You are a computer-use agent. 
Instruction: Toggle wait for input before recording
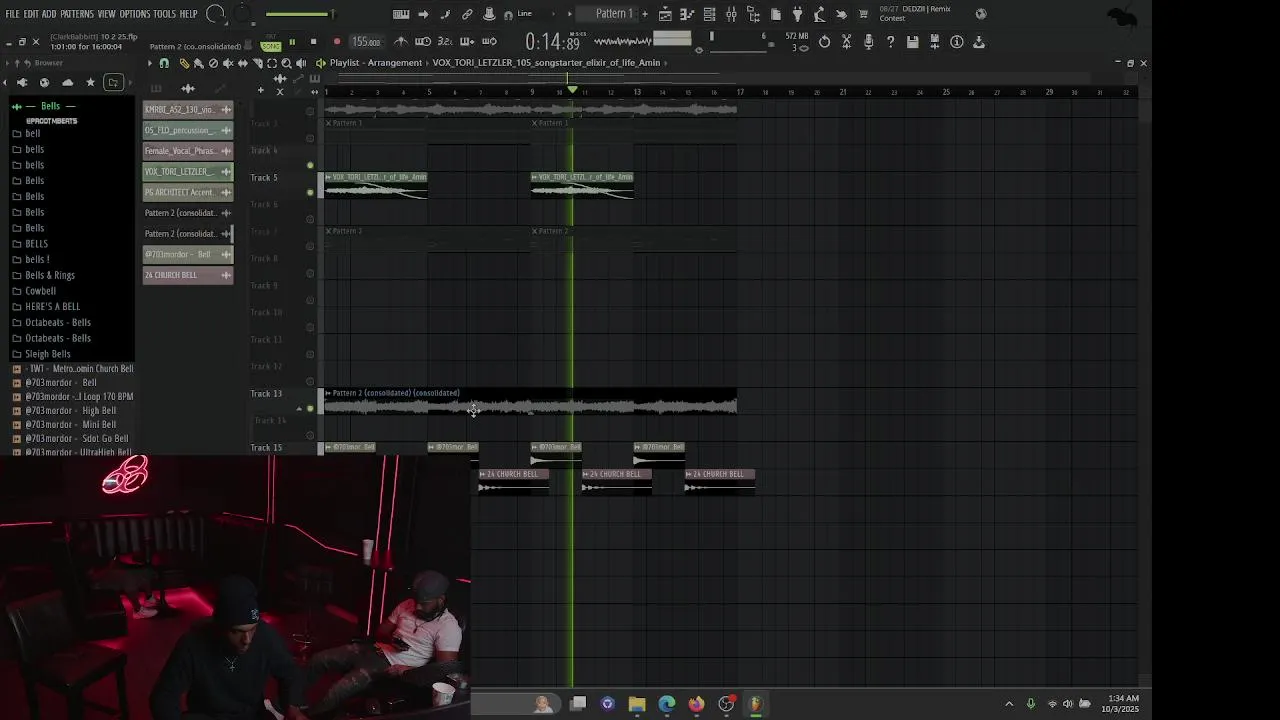click(x=423, y=42)
